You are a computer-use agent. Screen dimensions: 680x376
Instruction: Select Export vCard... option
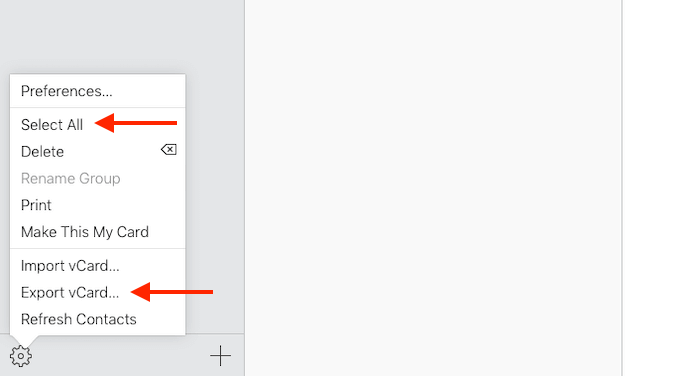(98, 293)
